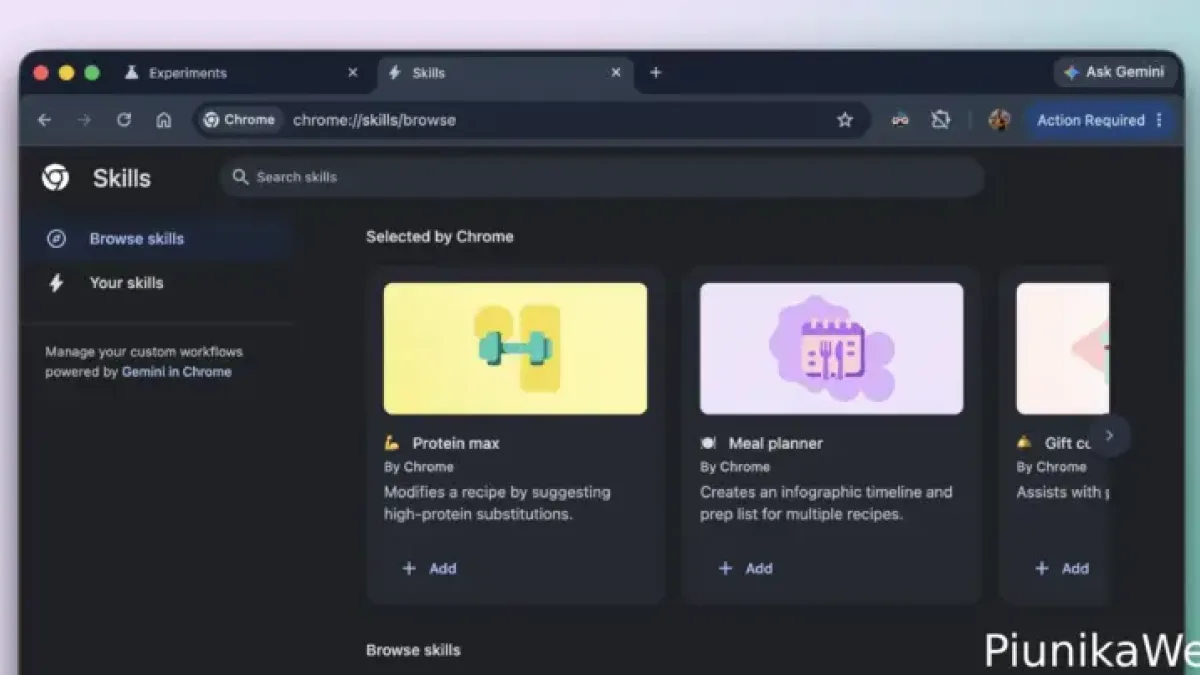Open the incognito-style glasses extension icon

[900, 120]
